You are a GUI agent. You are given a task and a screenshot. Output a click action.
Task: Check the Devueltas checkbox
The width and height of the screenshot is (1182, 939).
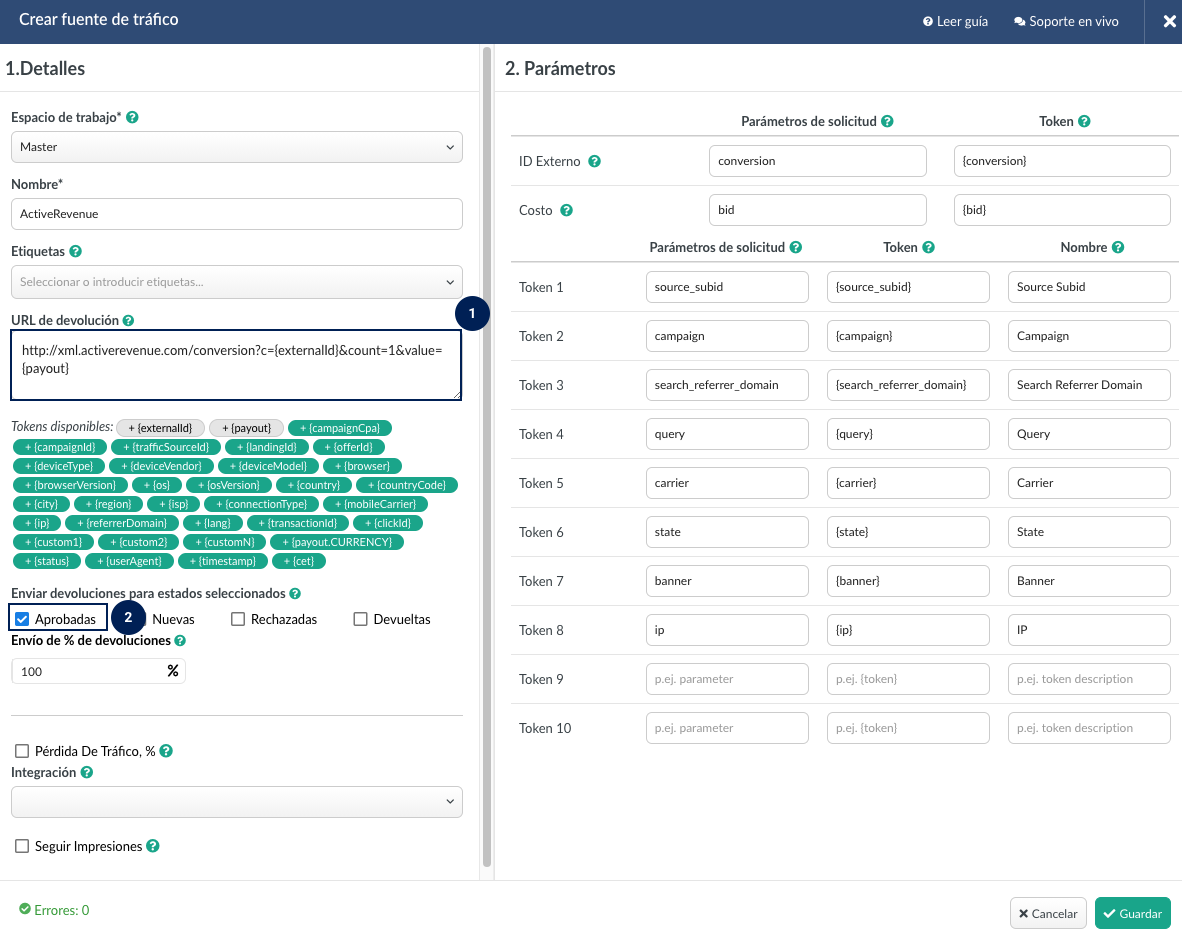point(361,619)
